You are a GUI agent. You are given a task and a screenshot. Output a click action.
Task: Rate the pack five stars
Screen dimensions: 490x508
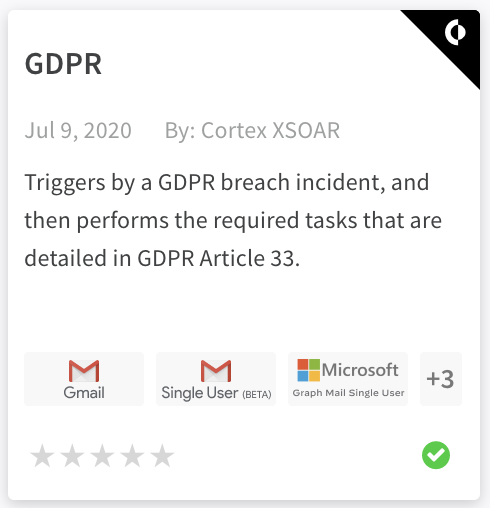162,455
